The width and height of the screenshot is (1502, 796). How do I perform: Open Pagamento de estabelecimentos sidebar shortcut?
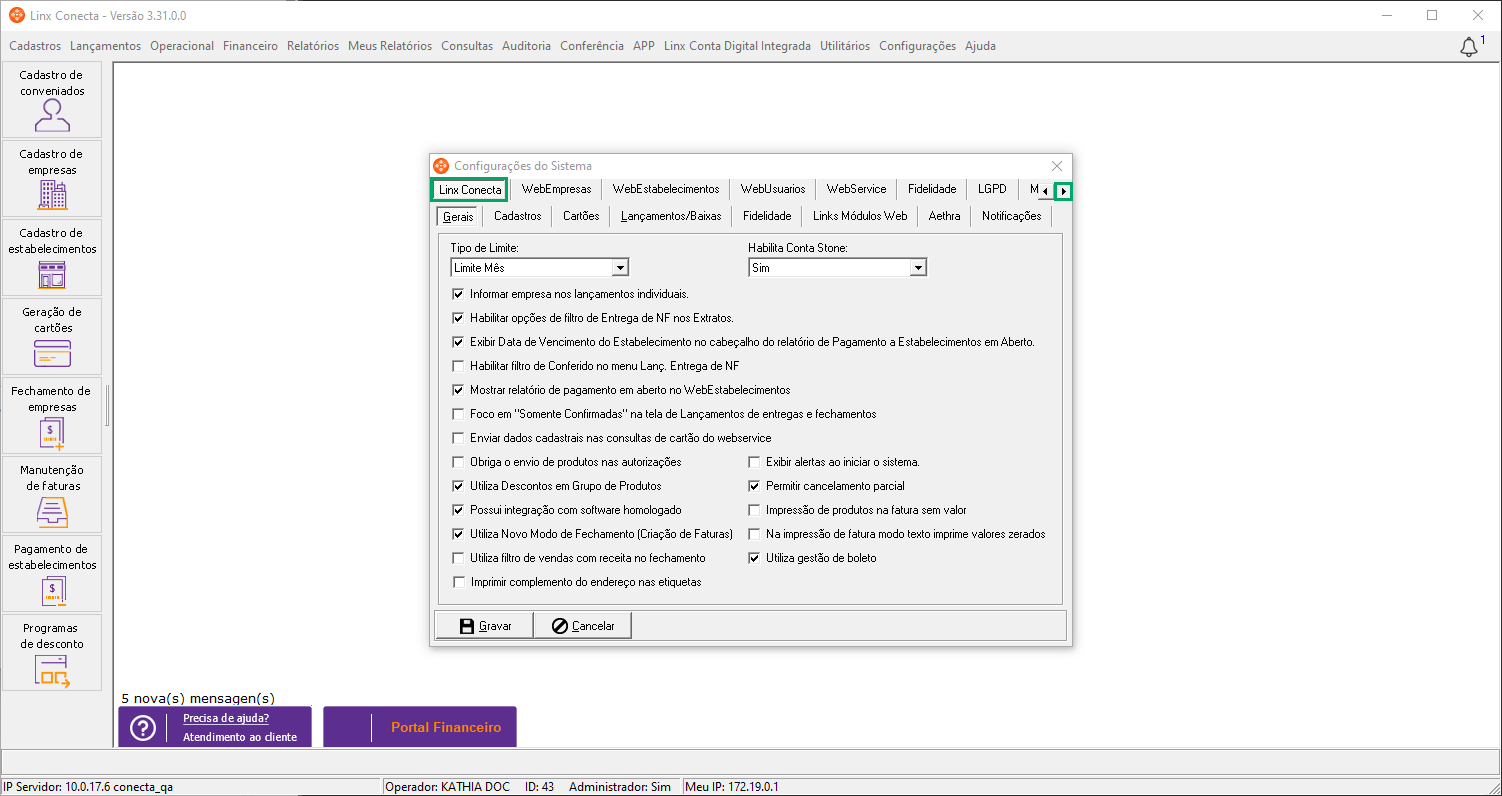tap(52, 574)
